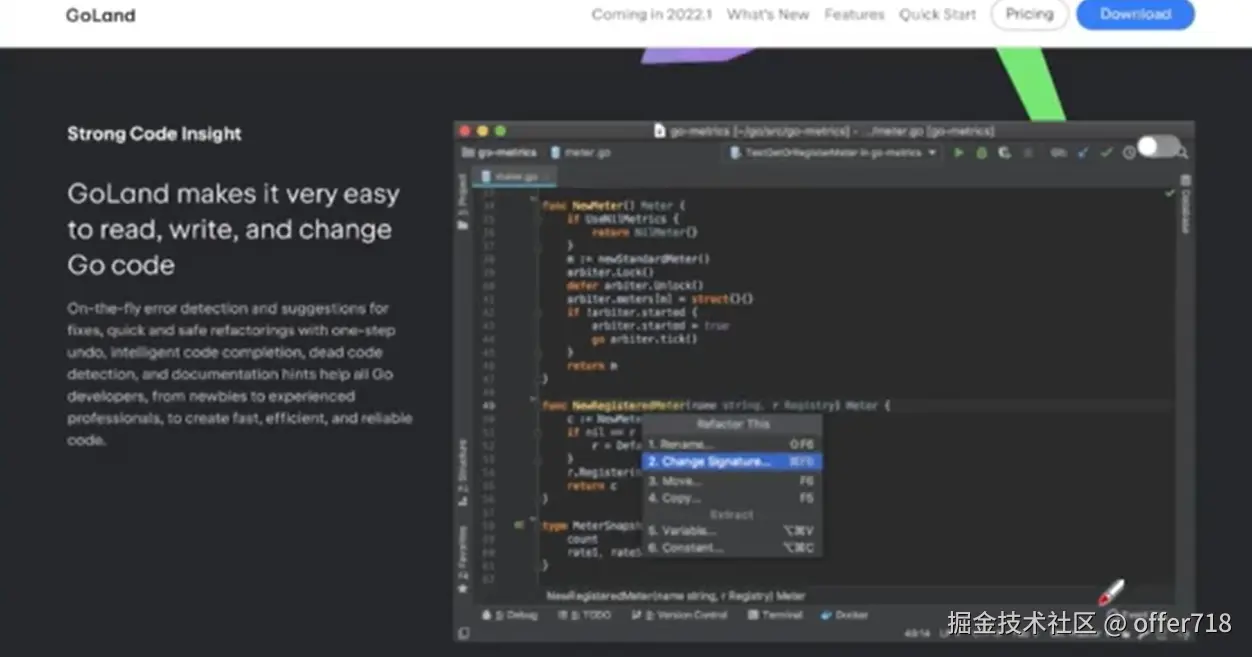Screen dimensions: 1252x657
Task: Open the TestGetOrRegisterMeter run configuration dropdown
Action: point(834,153)
